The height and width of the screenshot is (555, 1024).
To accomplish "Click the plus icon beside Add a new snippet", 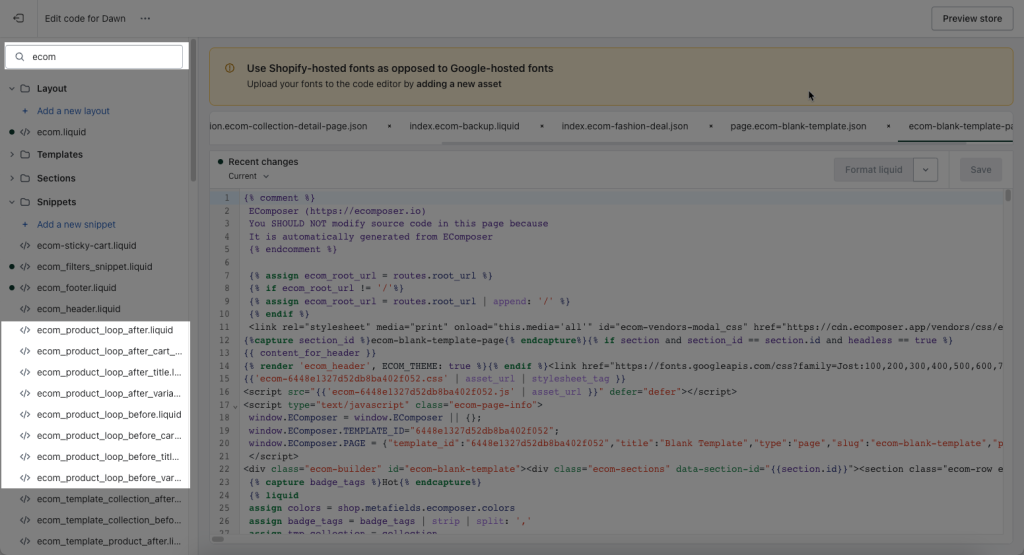I will tap(25, 225).
